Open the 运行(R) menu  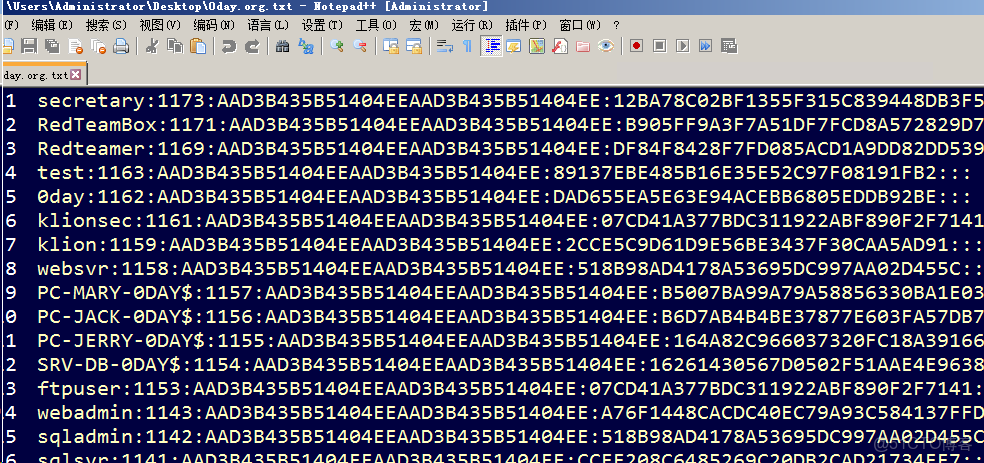click(x=473, y=25)
